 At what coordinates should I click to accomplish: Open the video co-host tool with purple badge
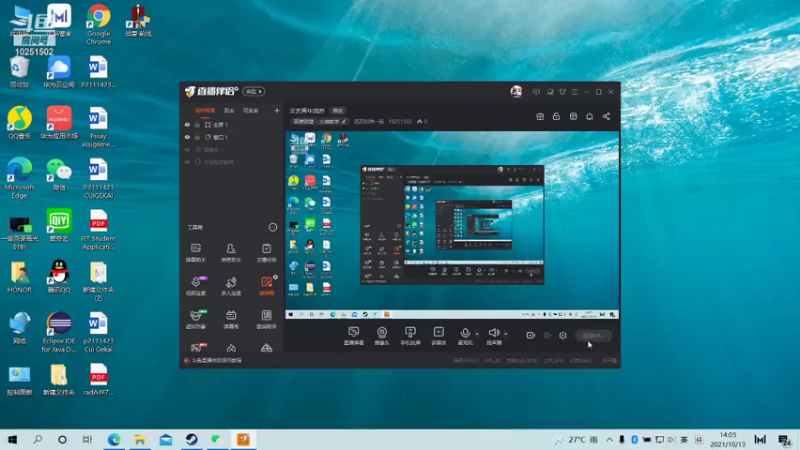point(195,286)
